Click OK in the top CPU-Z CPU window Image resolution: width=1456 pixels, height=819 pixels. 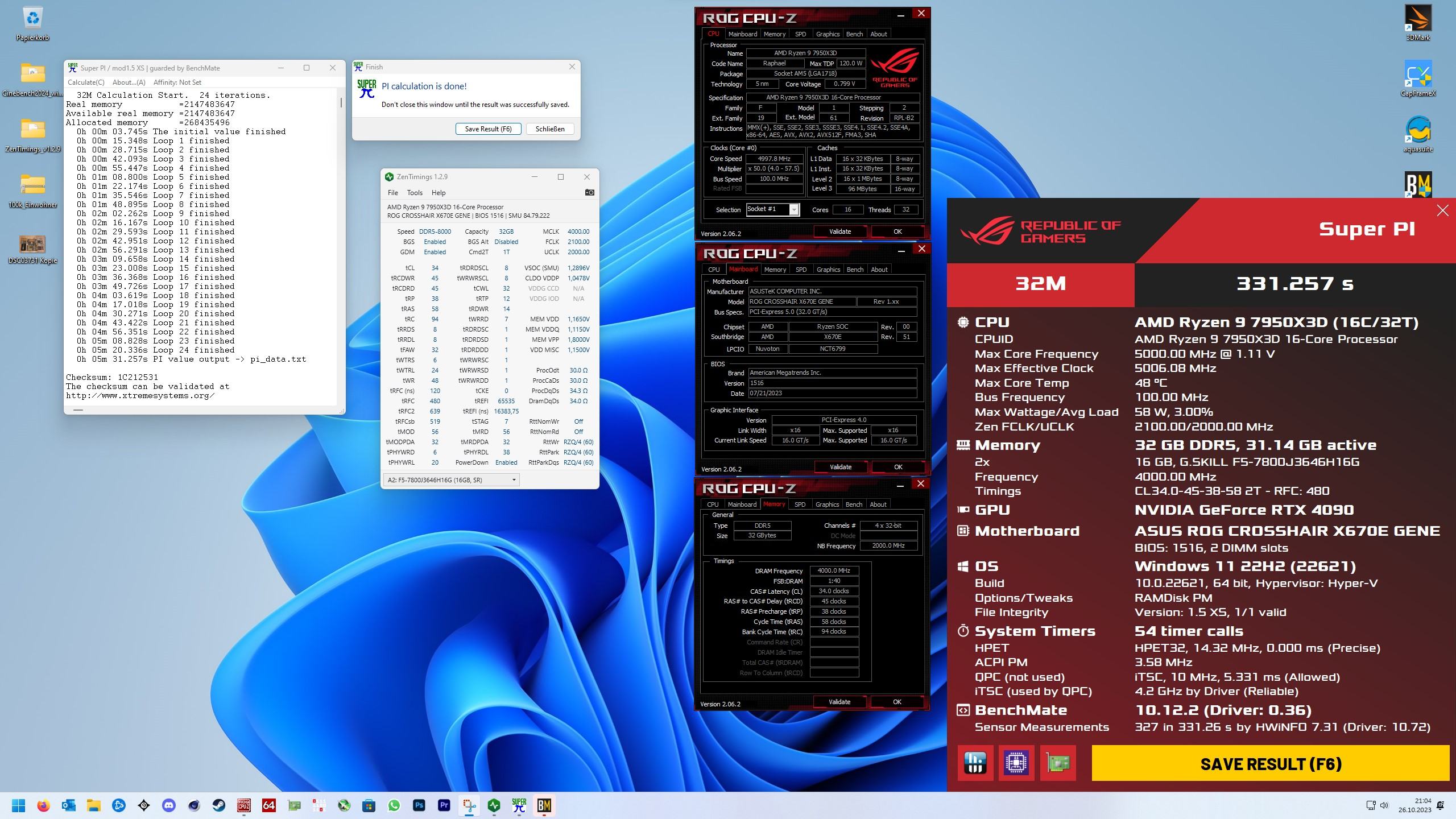point(897,231)
